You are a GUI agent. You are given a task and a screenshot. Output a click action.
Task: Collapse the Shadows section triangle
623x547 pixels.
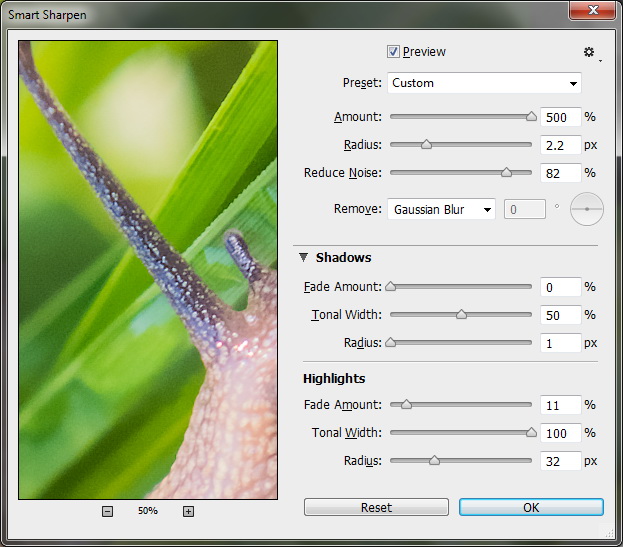303,257
